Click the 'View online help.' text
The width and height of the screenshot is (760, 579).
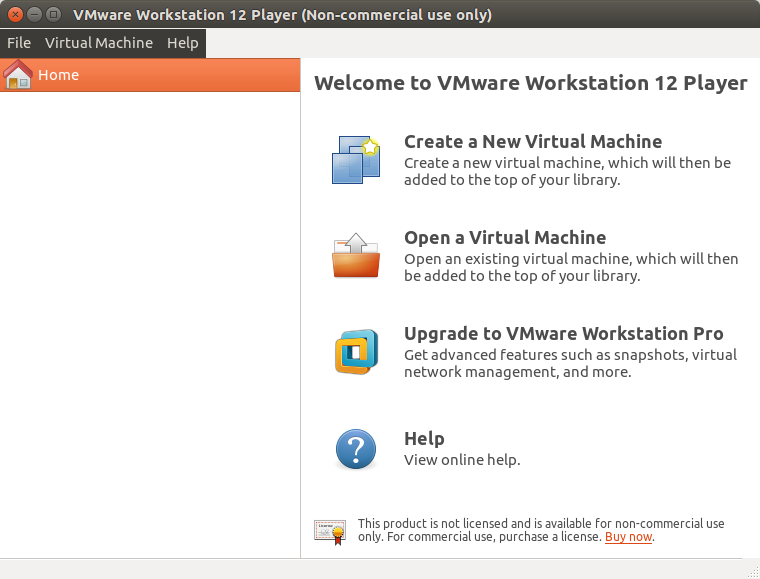(x=462, y=460)
